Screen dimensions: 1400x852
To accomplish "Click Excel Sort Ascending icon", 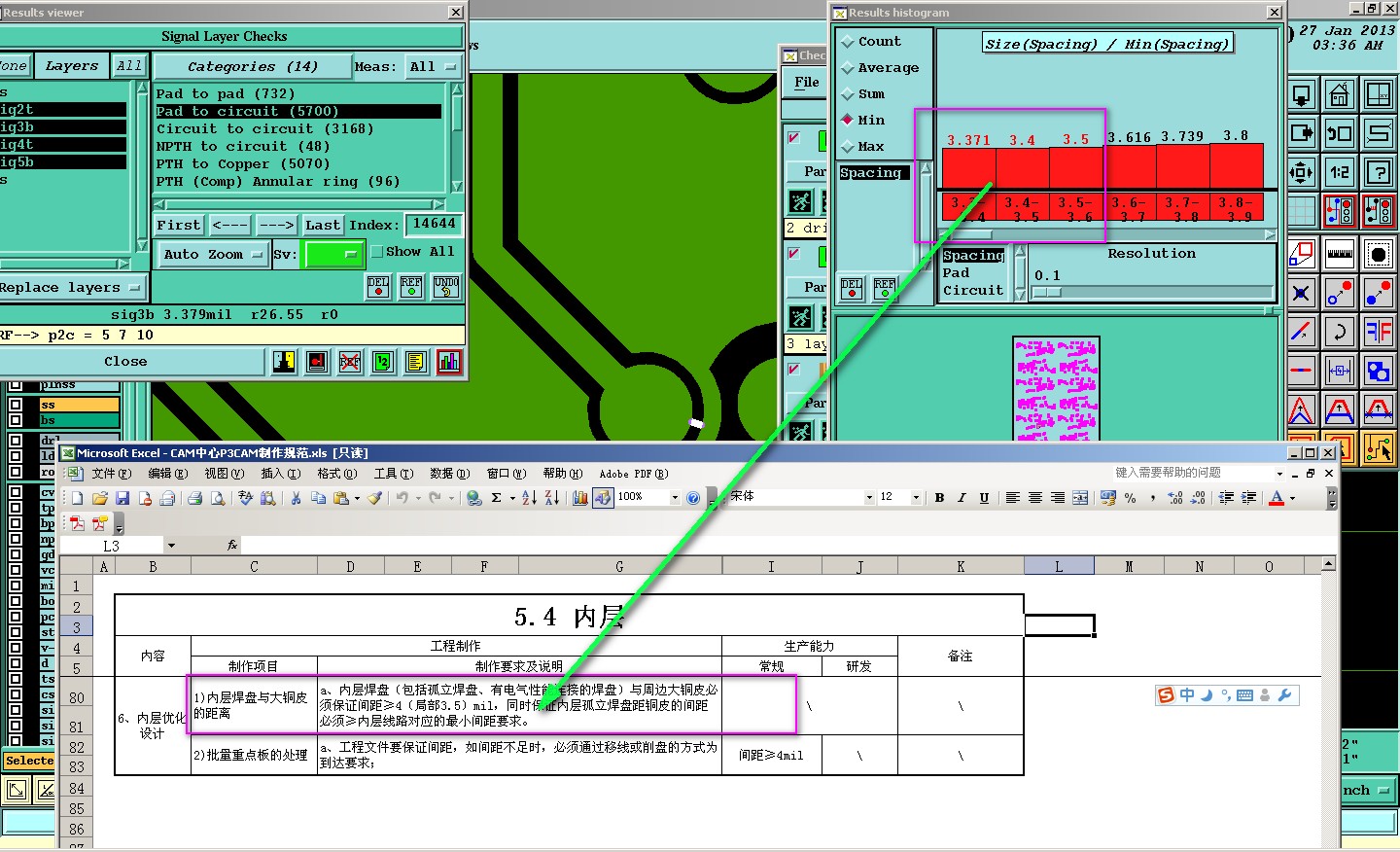I will click(529, 498).
